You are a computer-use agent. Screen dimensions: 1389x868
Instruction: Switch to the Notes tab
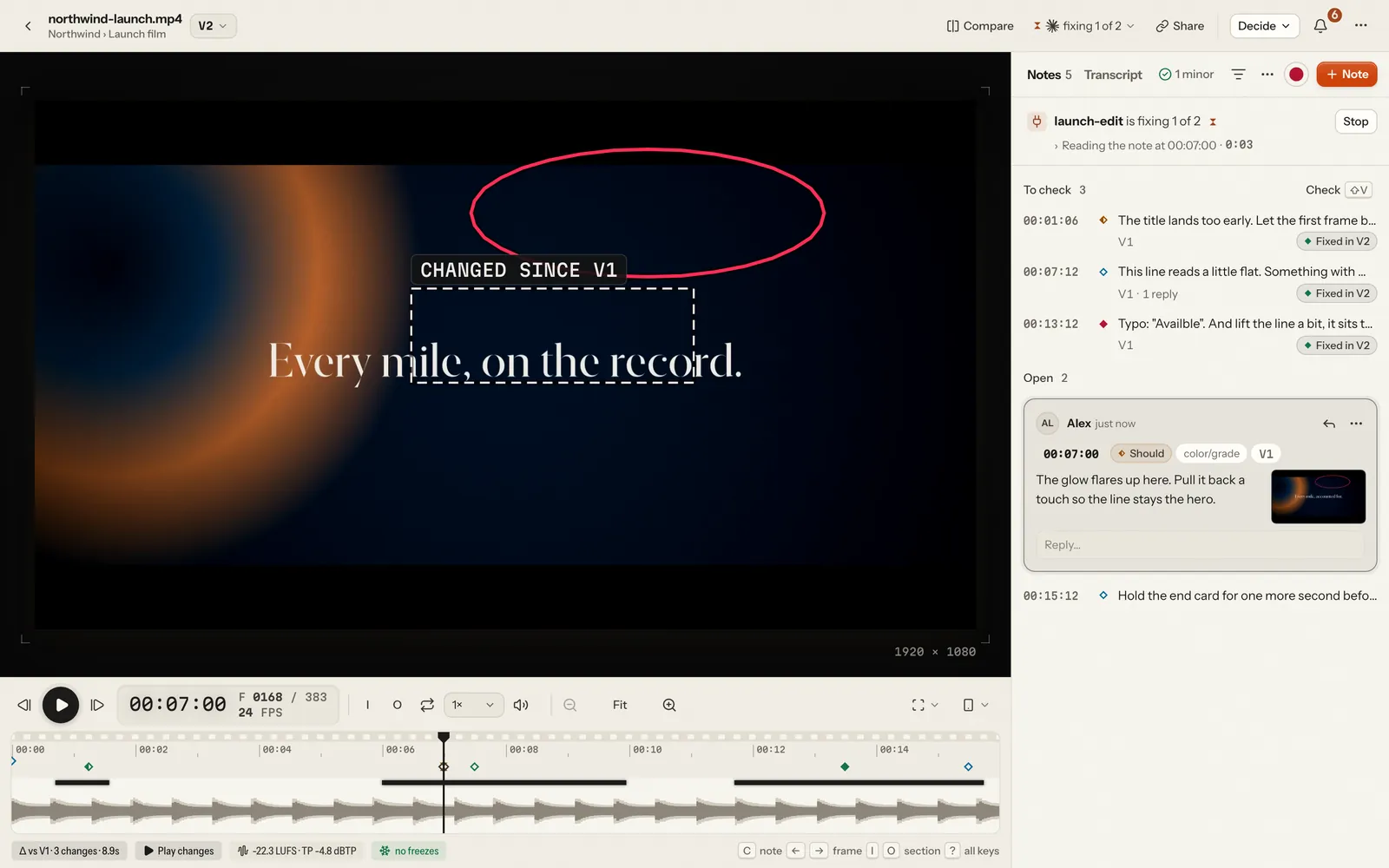(1049, 75)
